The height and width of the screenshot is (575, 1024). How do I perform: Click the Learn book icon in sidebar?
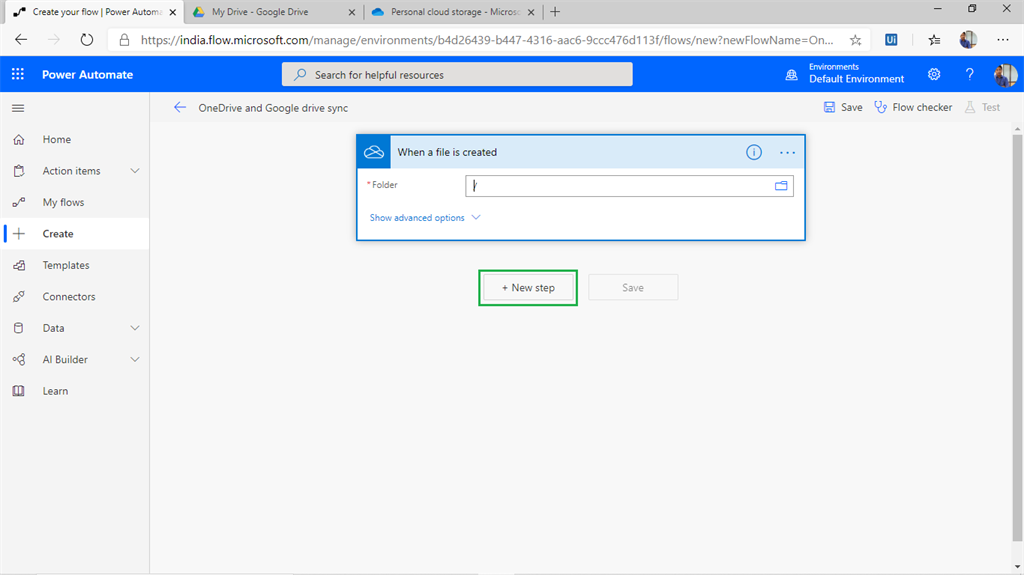coord(19,391)
